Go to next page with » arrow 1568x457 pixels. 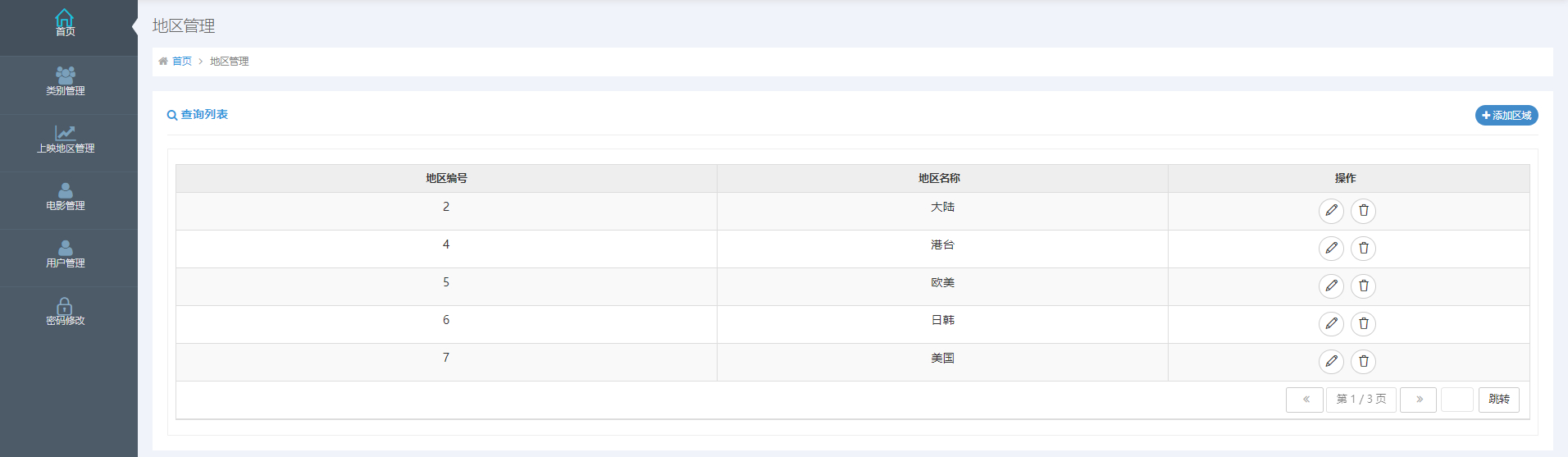click(x=1418, y=400)
